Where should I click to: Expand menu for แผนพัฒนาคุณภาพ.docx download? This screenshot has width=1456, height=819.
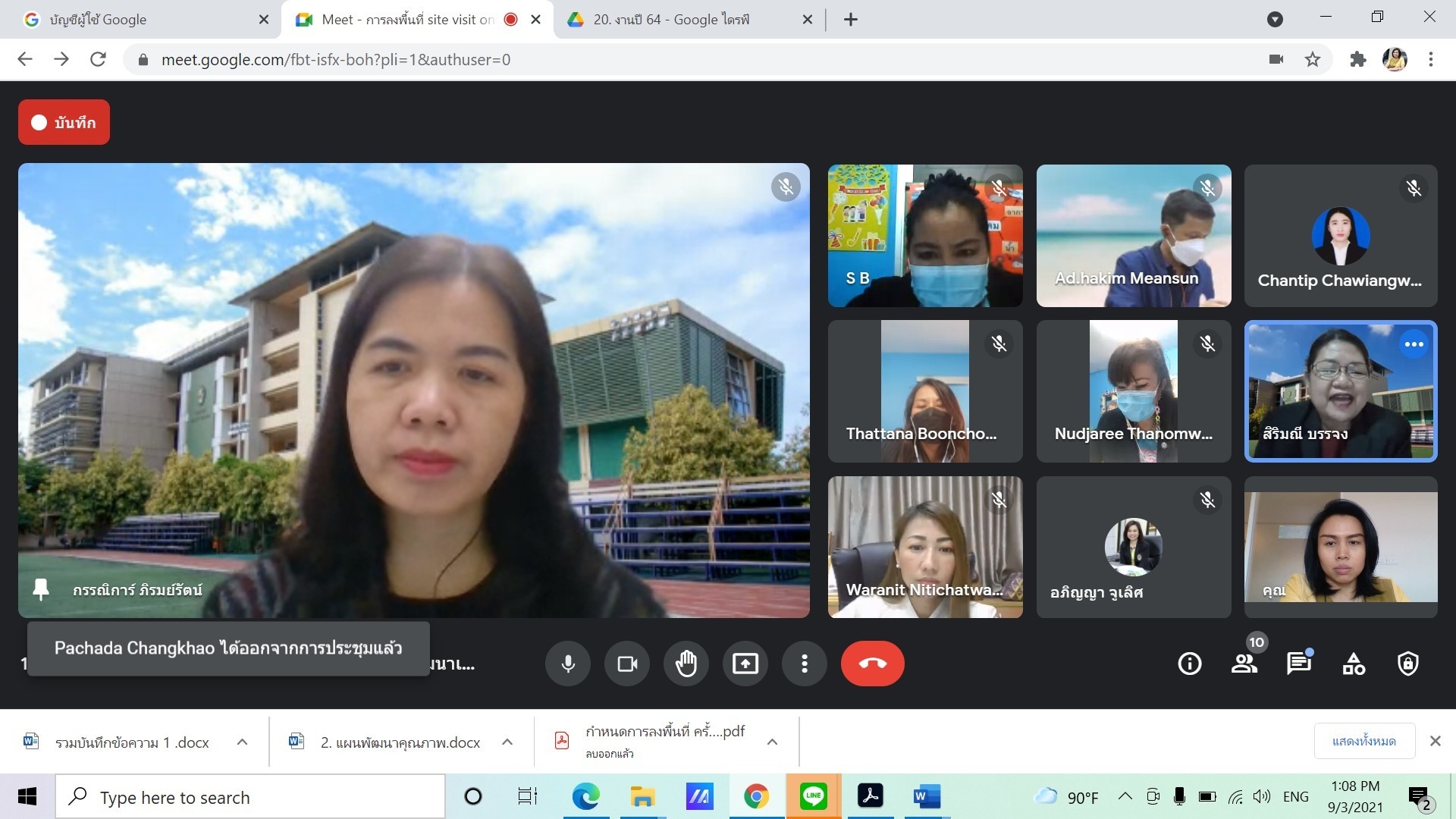pos(507,742)
